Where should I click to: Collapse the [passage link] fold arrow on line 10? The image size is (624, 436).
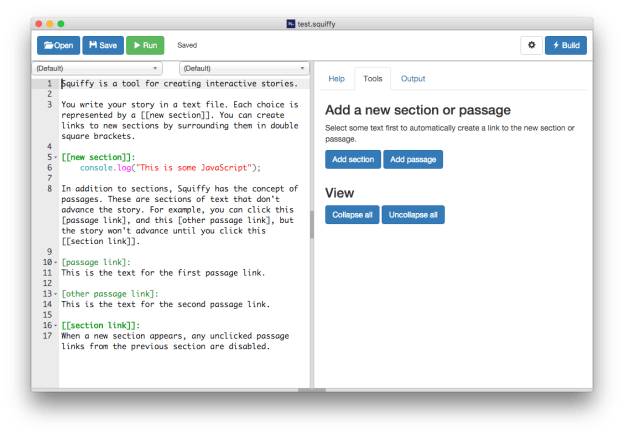[x=56, y=262]
